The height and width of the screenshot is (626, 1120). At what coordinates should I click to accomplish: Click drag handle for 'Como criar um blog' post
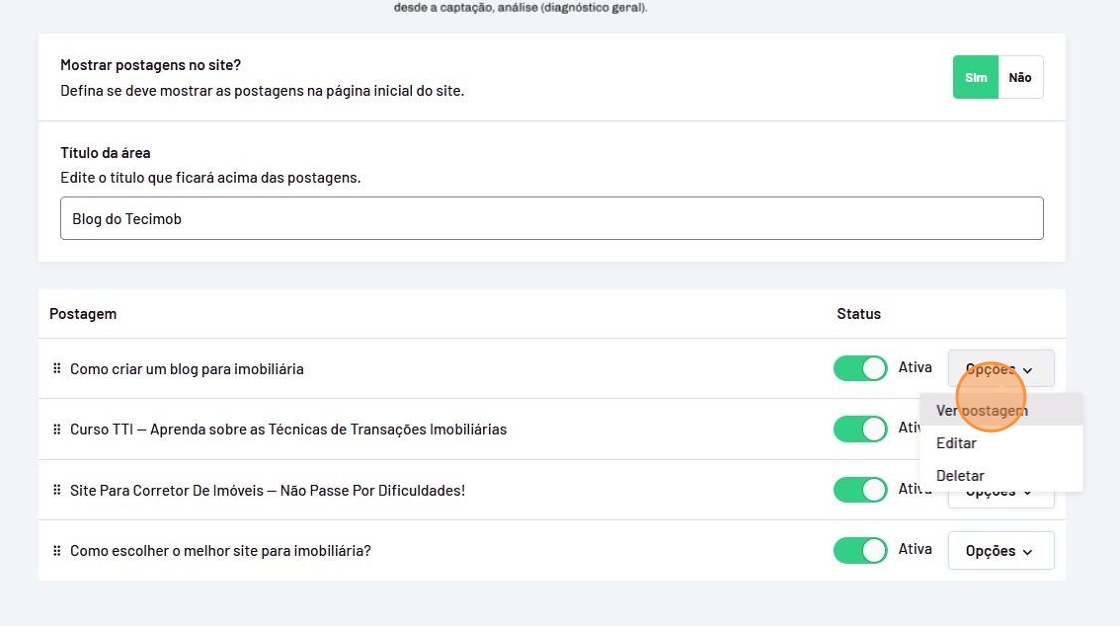[x=57, y=369]
